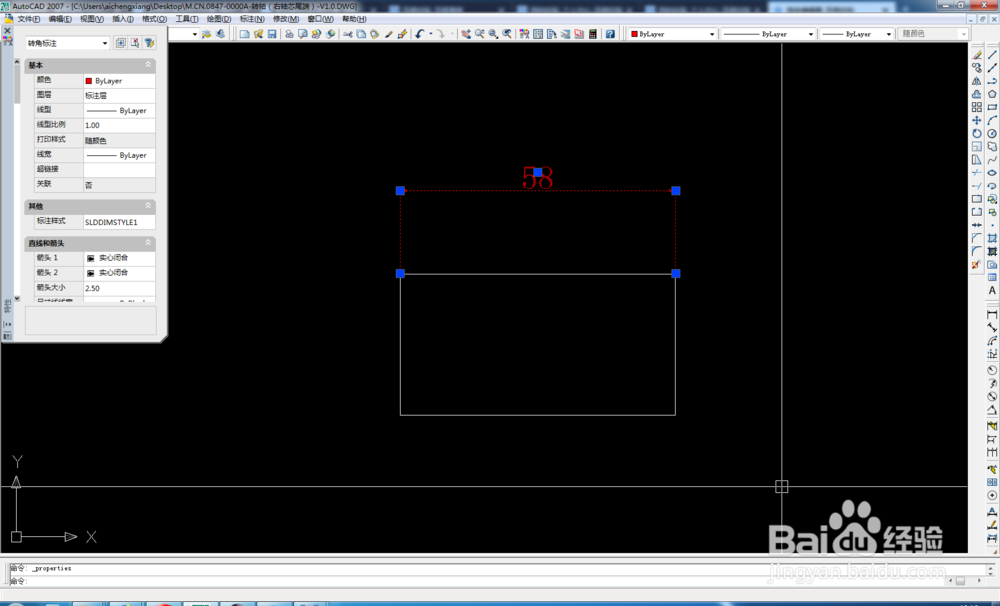Select the Angular dimension tool
Viewport: 1000px width, 606px height.
click(x=992, y=410)
